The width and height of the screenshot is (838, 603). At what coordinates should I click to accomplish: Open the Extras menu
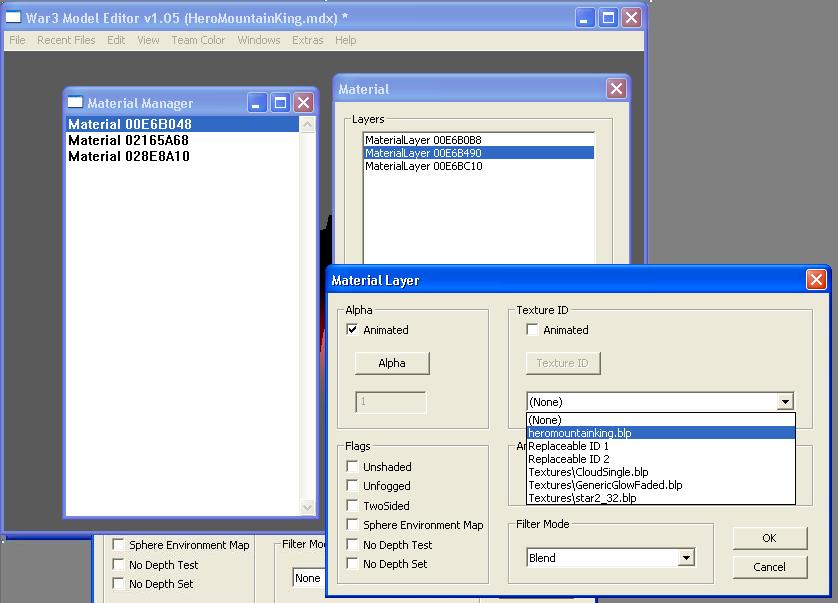[307, 40]
